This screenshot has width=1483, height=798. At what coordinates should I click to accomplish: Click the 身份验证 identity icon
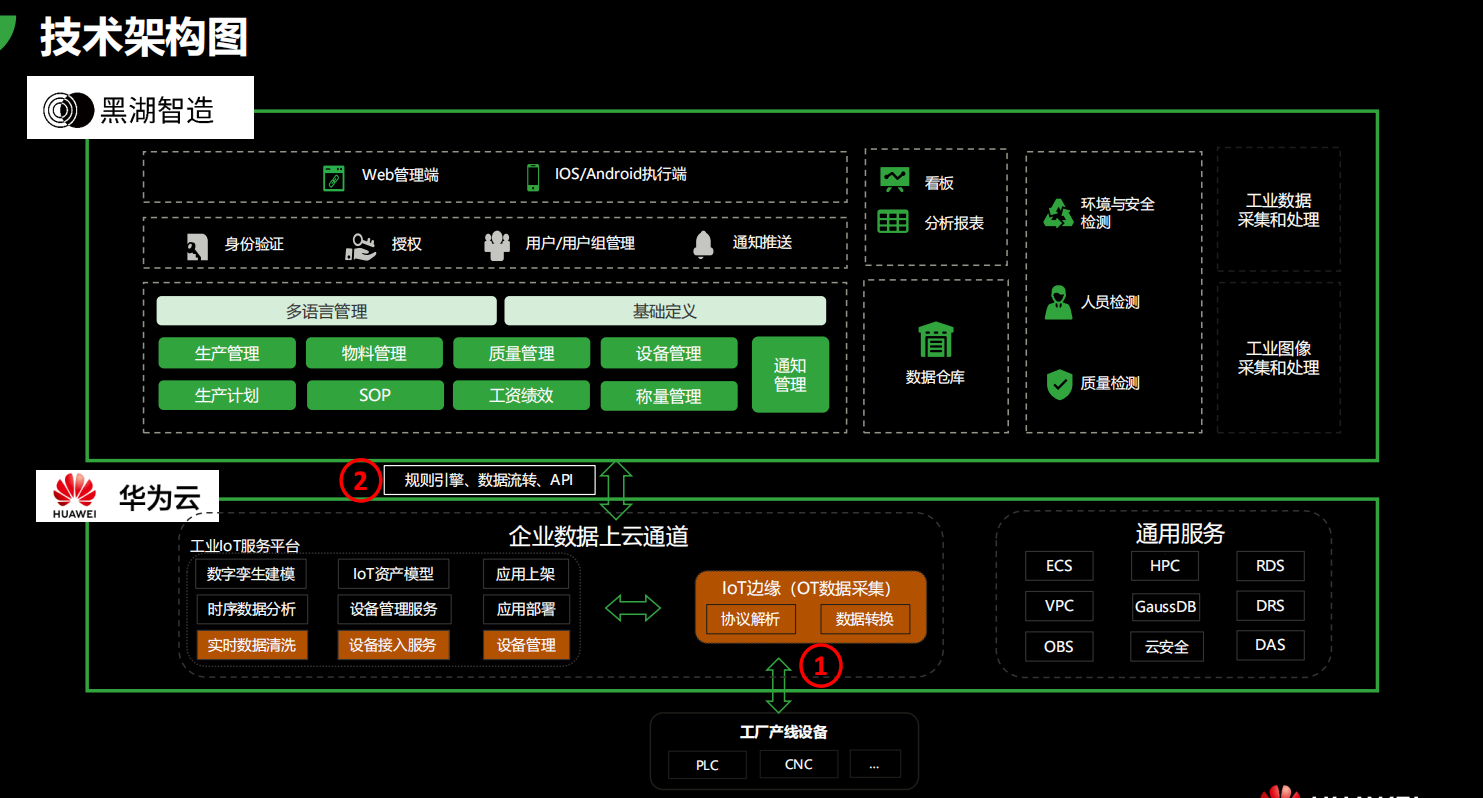[195, 243]
